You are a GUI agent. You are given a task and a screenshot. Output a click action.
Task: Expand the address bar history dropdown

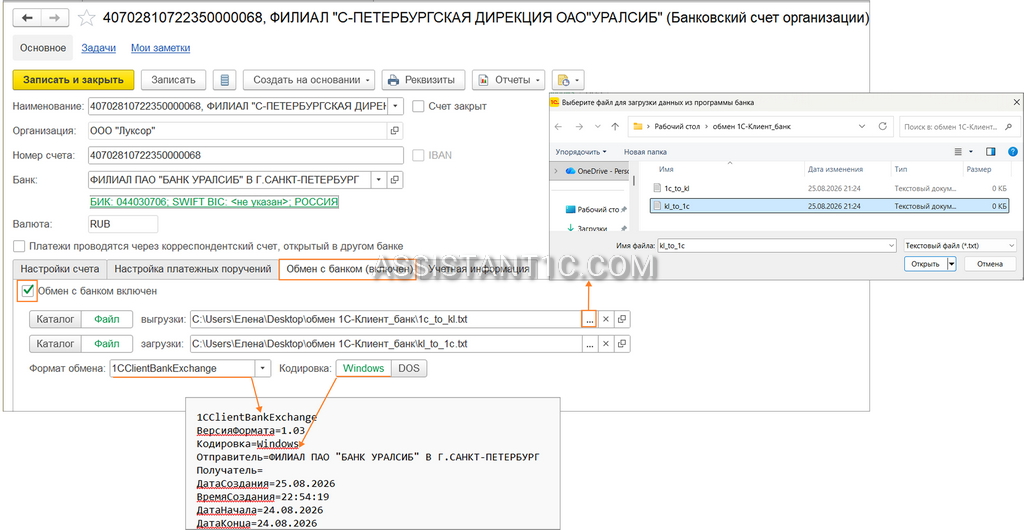coord(862,127)
